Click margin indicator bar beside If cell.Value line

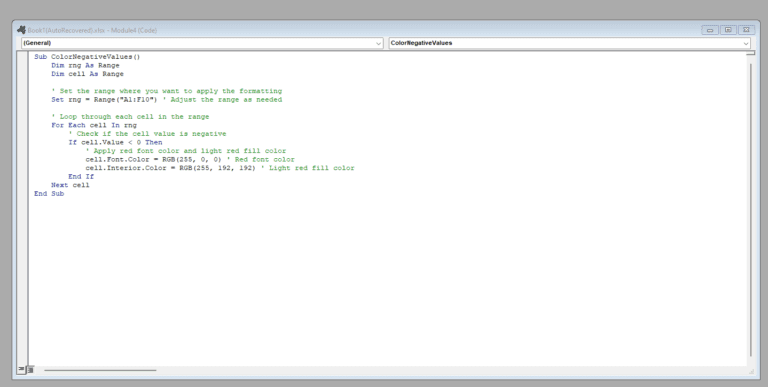point(23,142)
